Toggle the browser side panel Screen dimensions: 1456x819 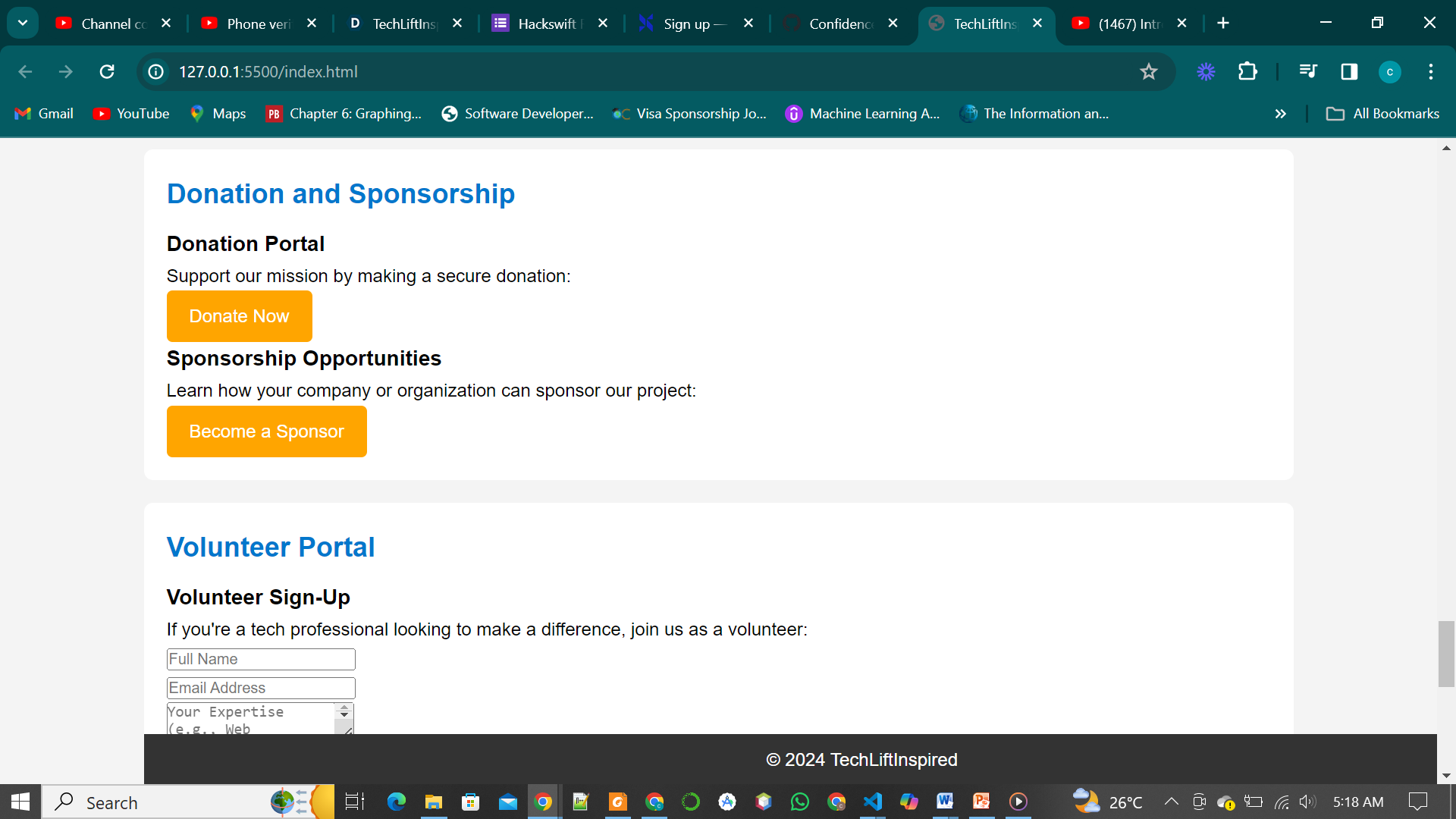point(1349,71)
